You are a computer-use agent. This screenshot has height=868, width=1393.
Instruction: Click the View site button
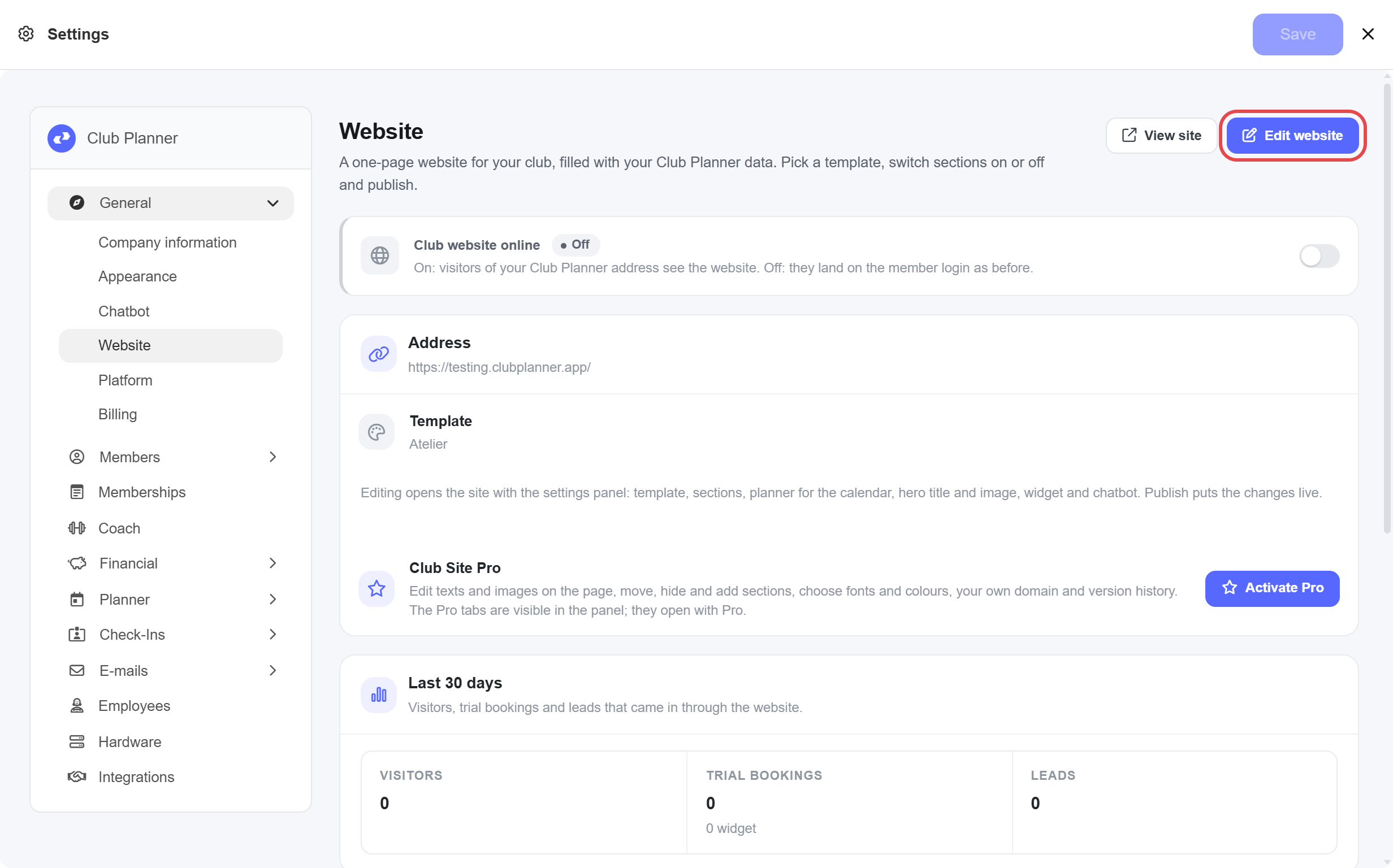coord(1161,136)
